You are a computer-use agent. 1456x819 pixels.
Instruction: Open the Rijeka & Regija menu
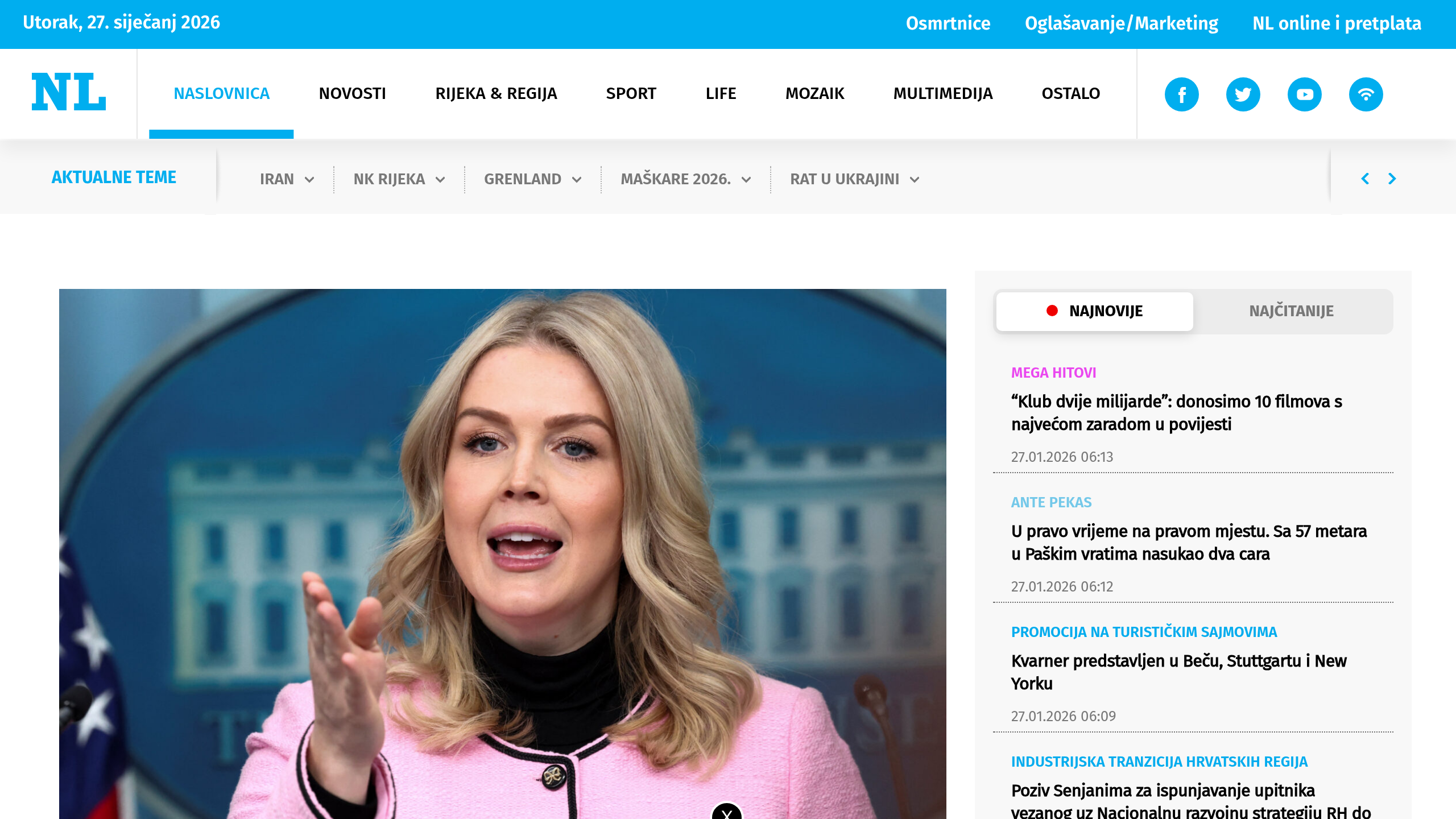click(496, 93)
